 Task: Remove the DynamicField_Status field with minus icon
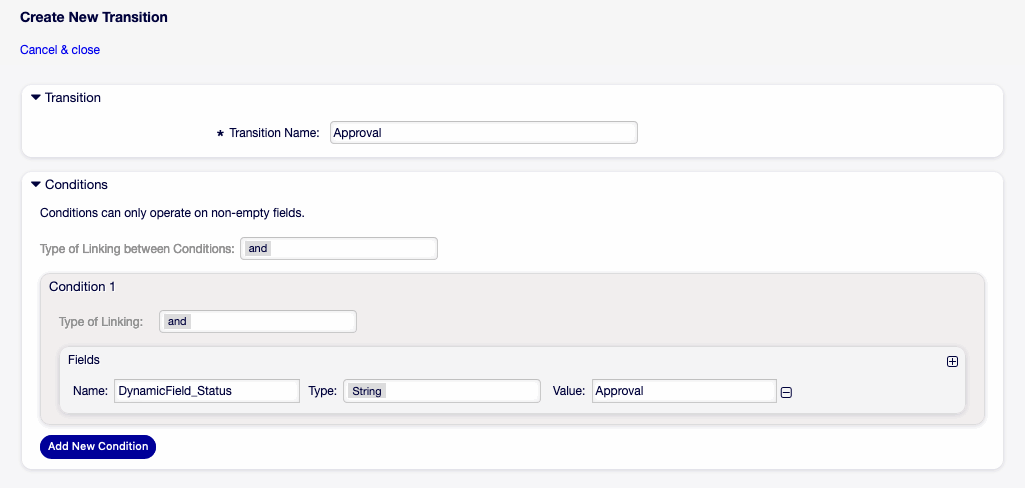coord(786,392)
